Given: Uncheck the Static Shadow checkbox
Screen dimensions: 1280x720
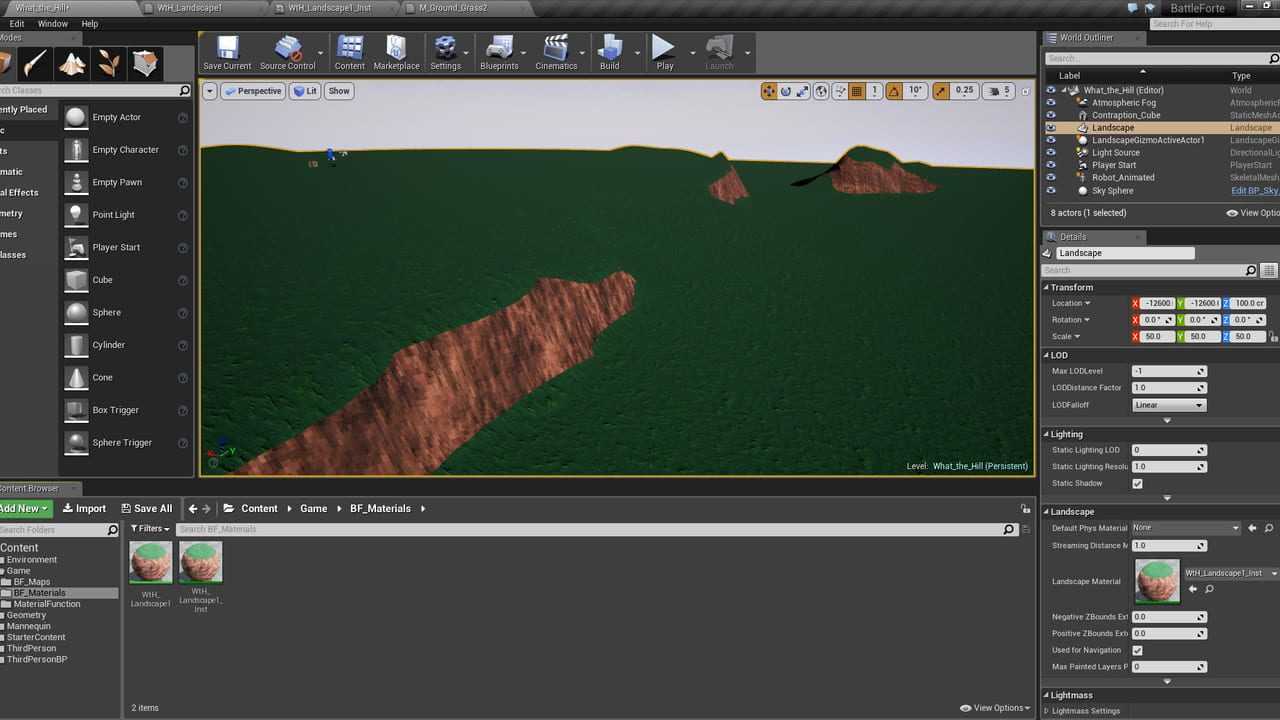Looking at the screenshot, I should (x=1137, y=484).
